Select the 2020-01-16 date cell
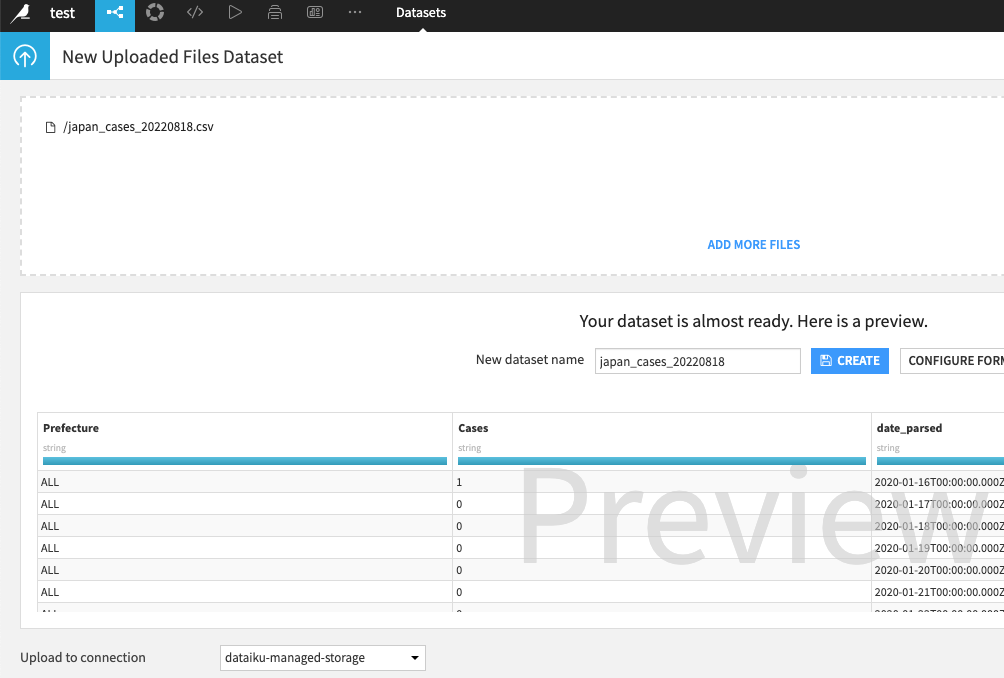The height and width of the screenshot is (678, 1004). (x=937, y=482)
